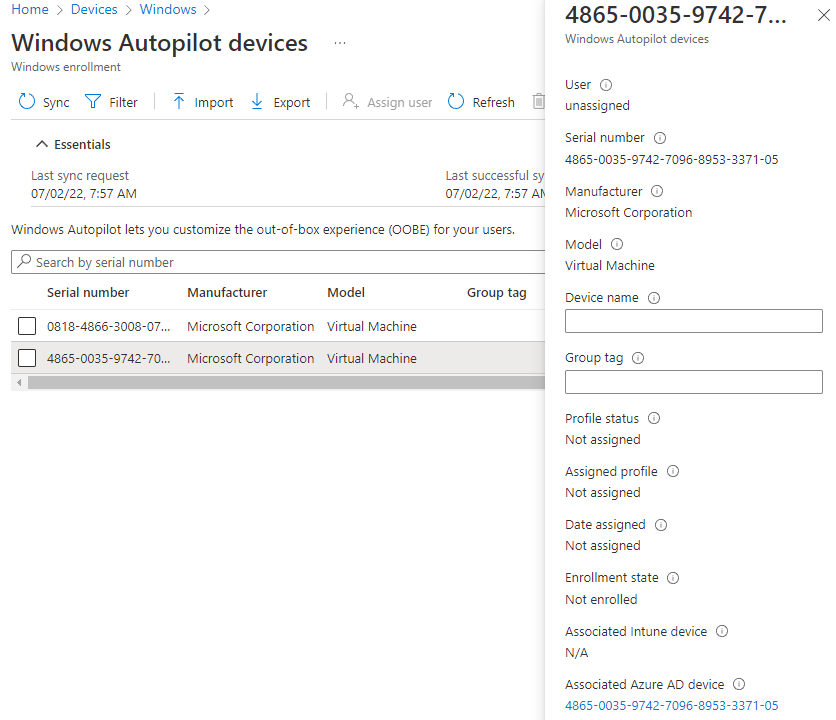
Task: Click the Assign user person icon
Action: pyautogui.click(x=350, y=101)
